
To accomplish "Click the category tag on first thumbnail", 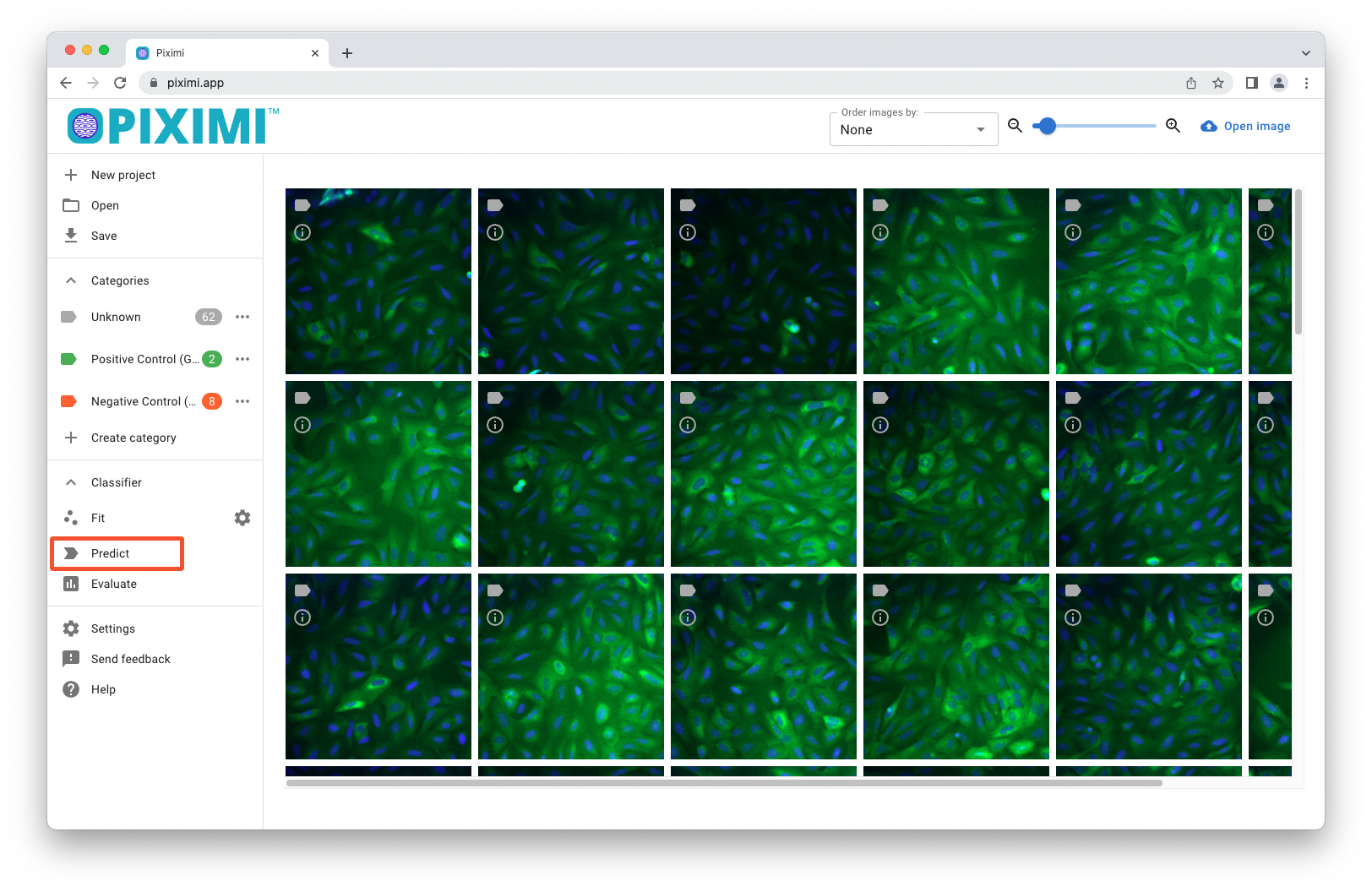I will [302, 205].
